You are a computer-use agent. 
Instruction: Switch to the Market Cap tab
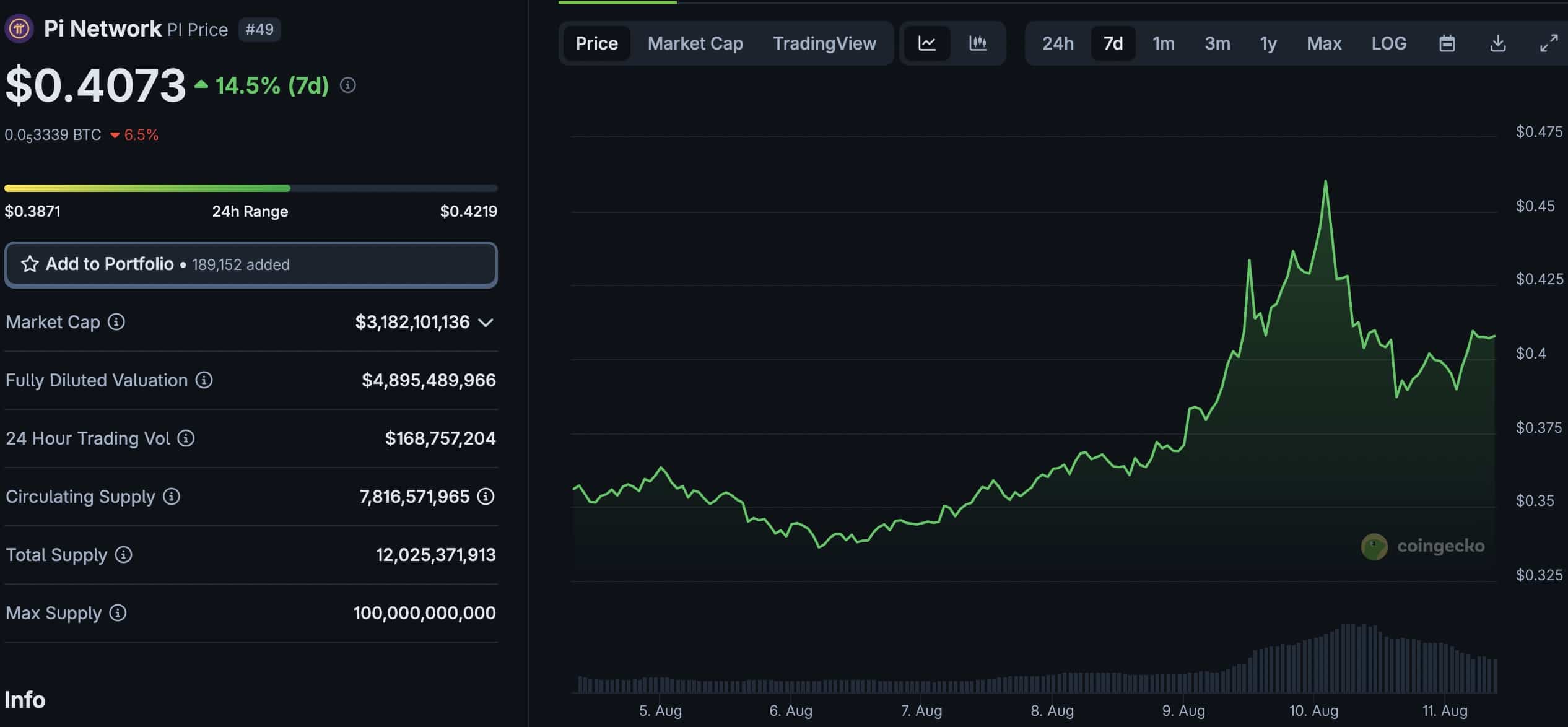click(695, 43)
